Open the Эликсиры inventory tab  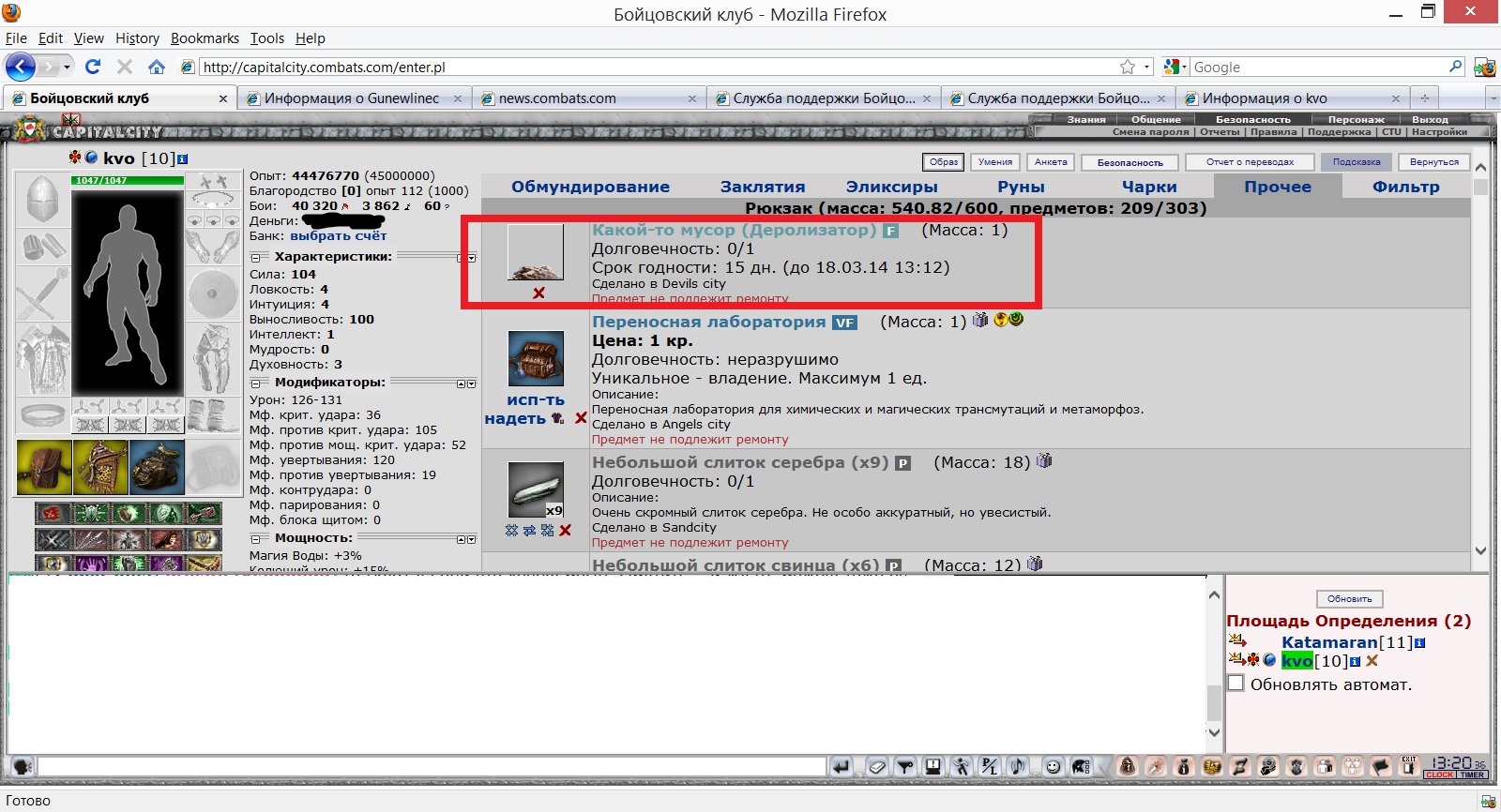[891, 187]
